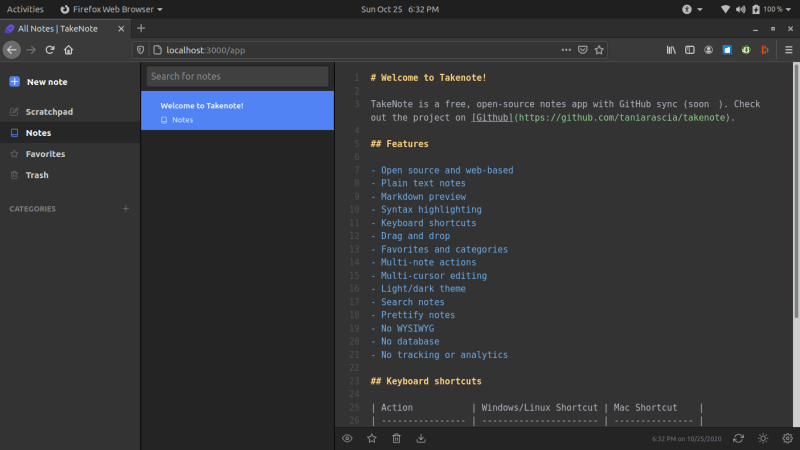Create a new note with New note button

(39, 82)
